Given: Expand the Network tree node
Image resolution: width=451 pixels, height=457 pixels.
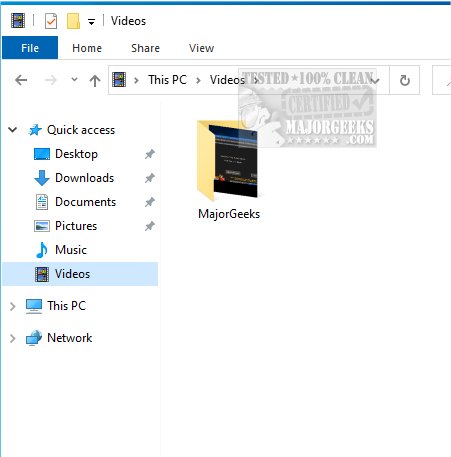Looking at the screenshot, I should [13, 338].
